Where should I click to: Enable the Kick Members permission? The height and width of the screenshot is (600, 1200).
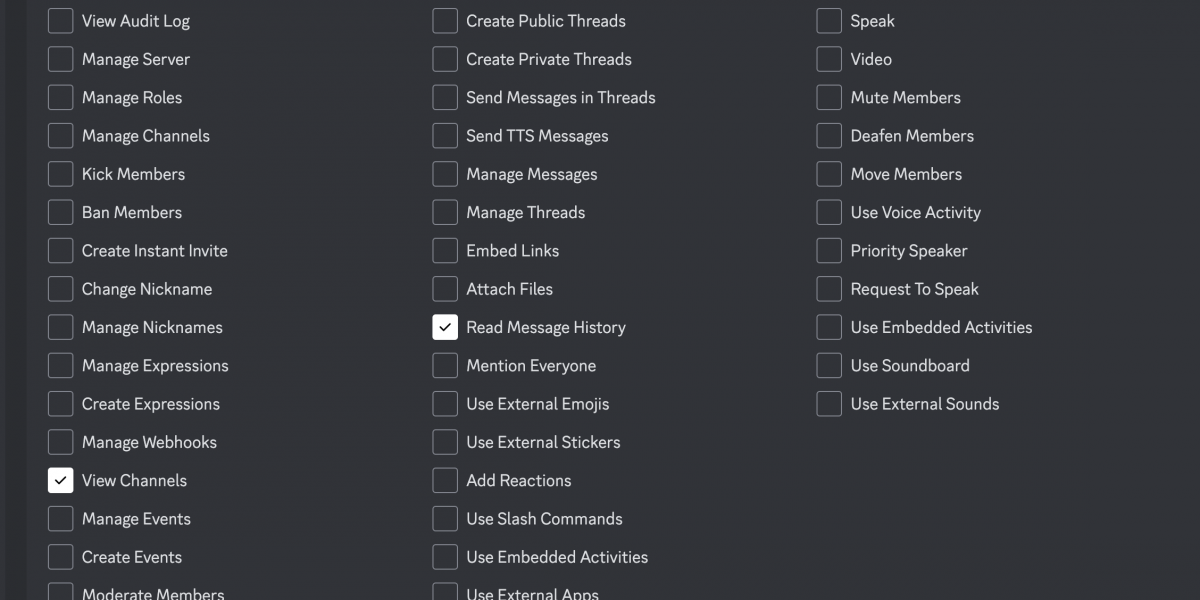point(61,174)
